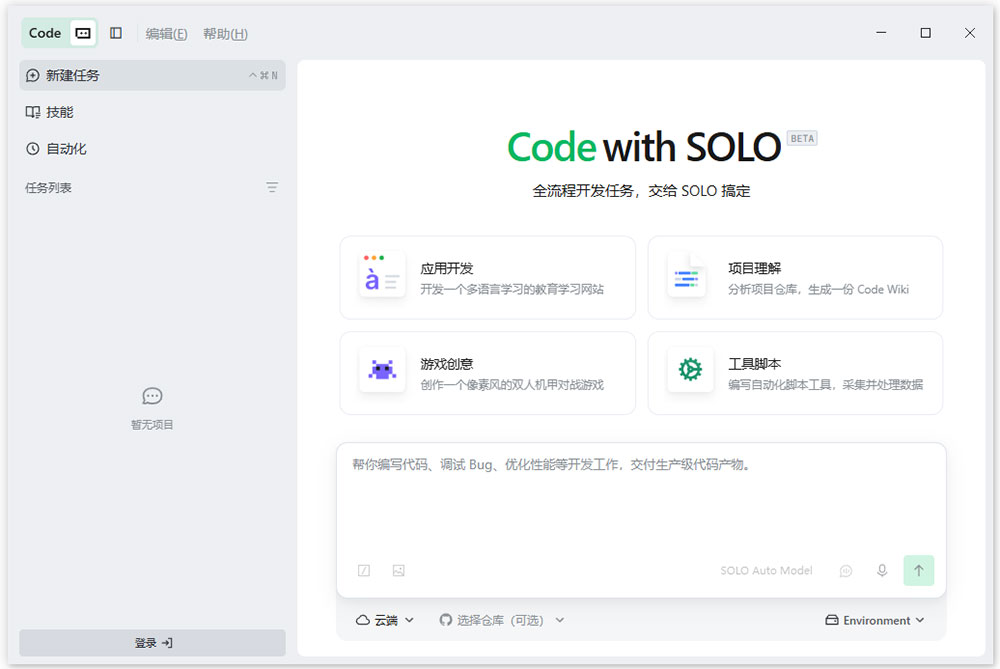Open the 编辑(E) menu

(166, 34)
